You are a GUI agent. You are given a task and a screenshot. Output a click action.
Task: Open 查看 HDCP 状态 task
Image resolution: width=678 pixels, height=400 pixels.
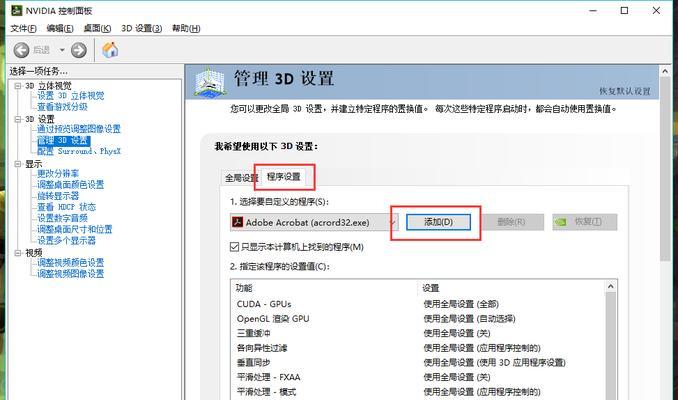[x=66, y=207]
